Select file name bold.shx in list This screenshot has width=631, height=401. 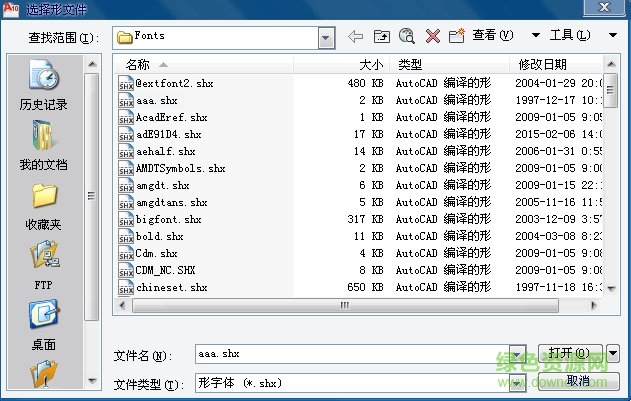click(160, 236)
